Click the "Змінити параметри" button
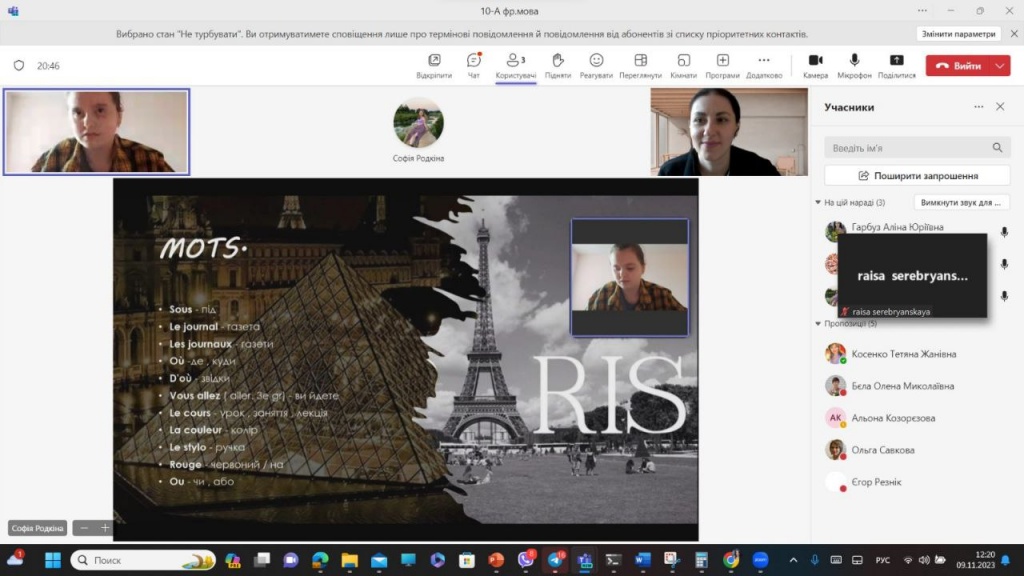The width and height of the screenshot is (1024, 576). click(958, 33)
